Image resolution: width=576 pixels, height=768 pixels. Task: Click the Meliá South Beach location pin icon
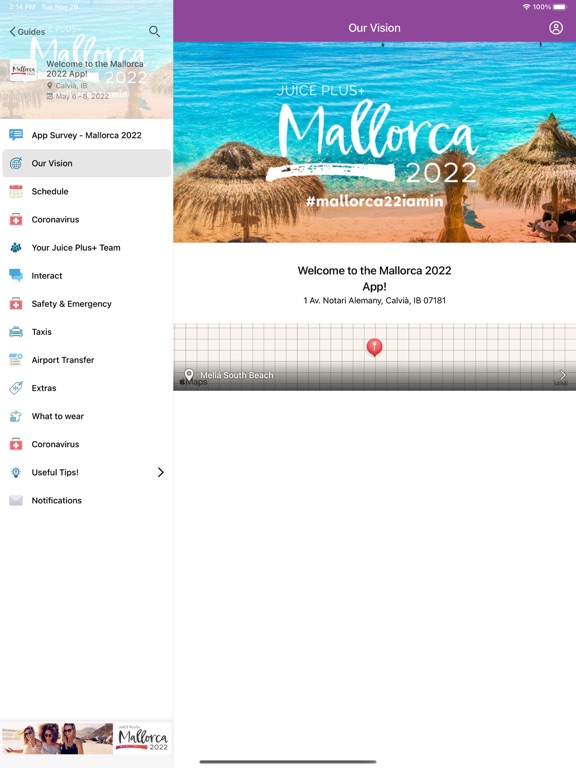[x=189, y=375]
